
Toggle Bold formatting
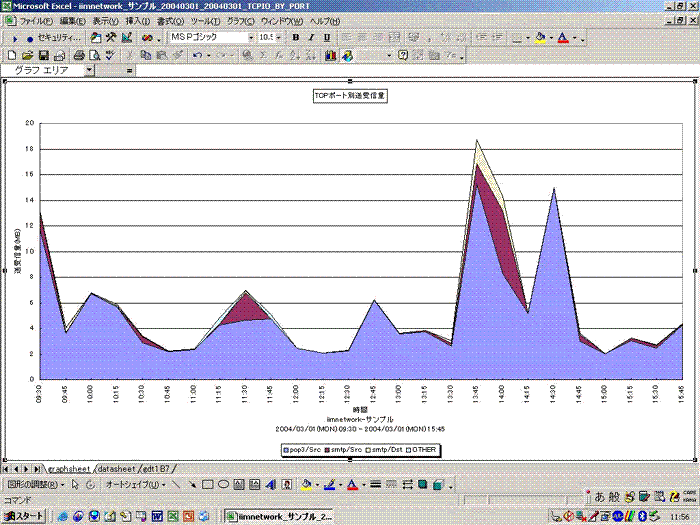[296, 37]
